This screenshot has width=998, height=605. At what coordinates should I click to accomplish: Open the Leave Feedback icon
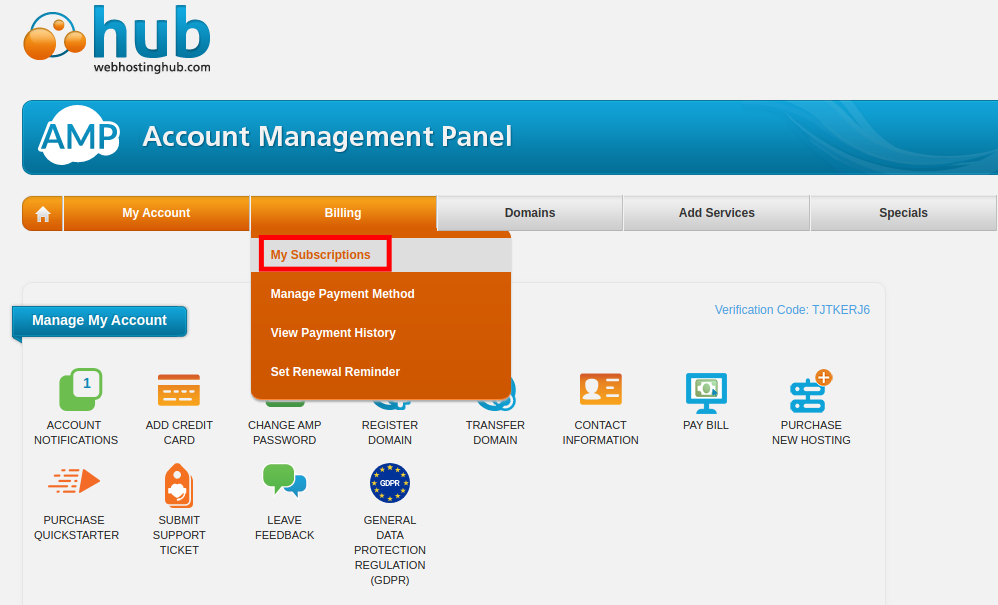coord(284,481)
